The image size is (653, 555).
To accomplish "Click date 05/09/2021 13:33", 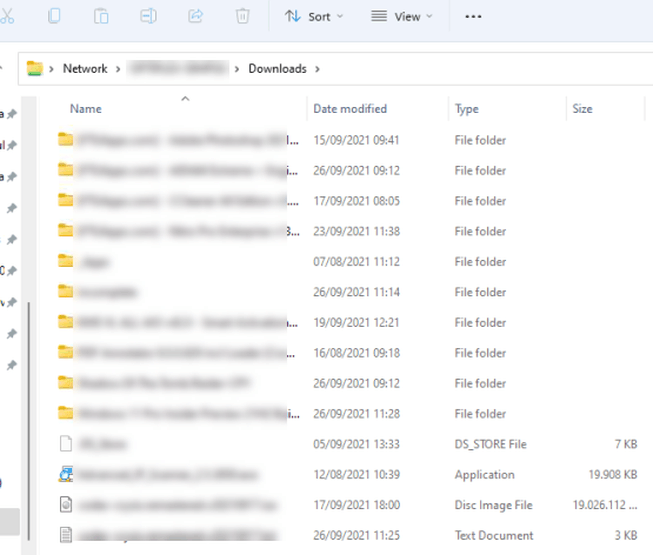I will pyautogui.click(x=356, y=444).
